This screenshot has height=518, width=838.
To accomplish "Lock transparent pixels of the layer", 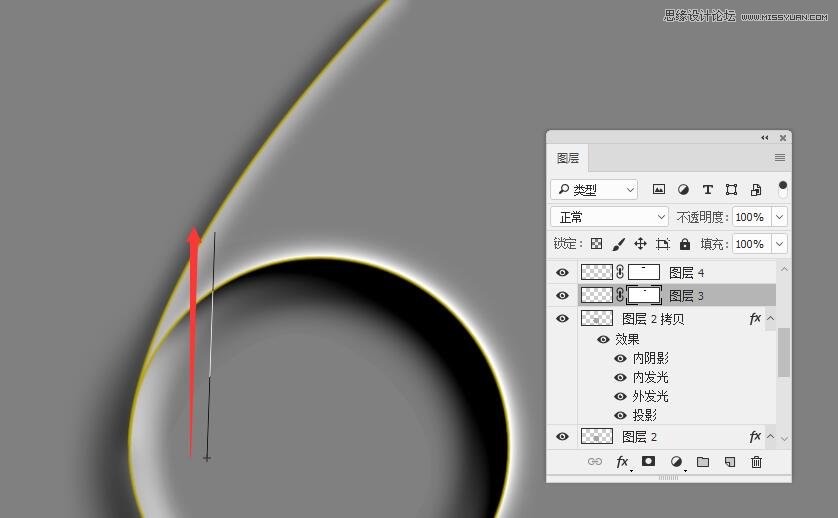I will click(596, 244).
